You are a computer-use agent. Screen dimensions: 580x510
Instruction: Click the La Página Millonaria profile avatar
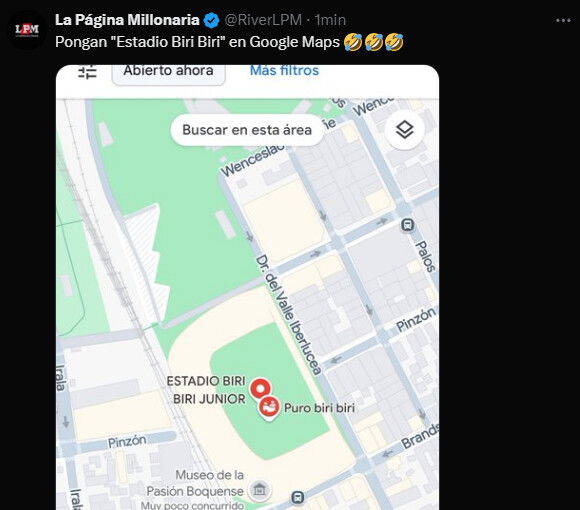(27, 30)
